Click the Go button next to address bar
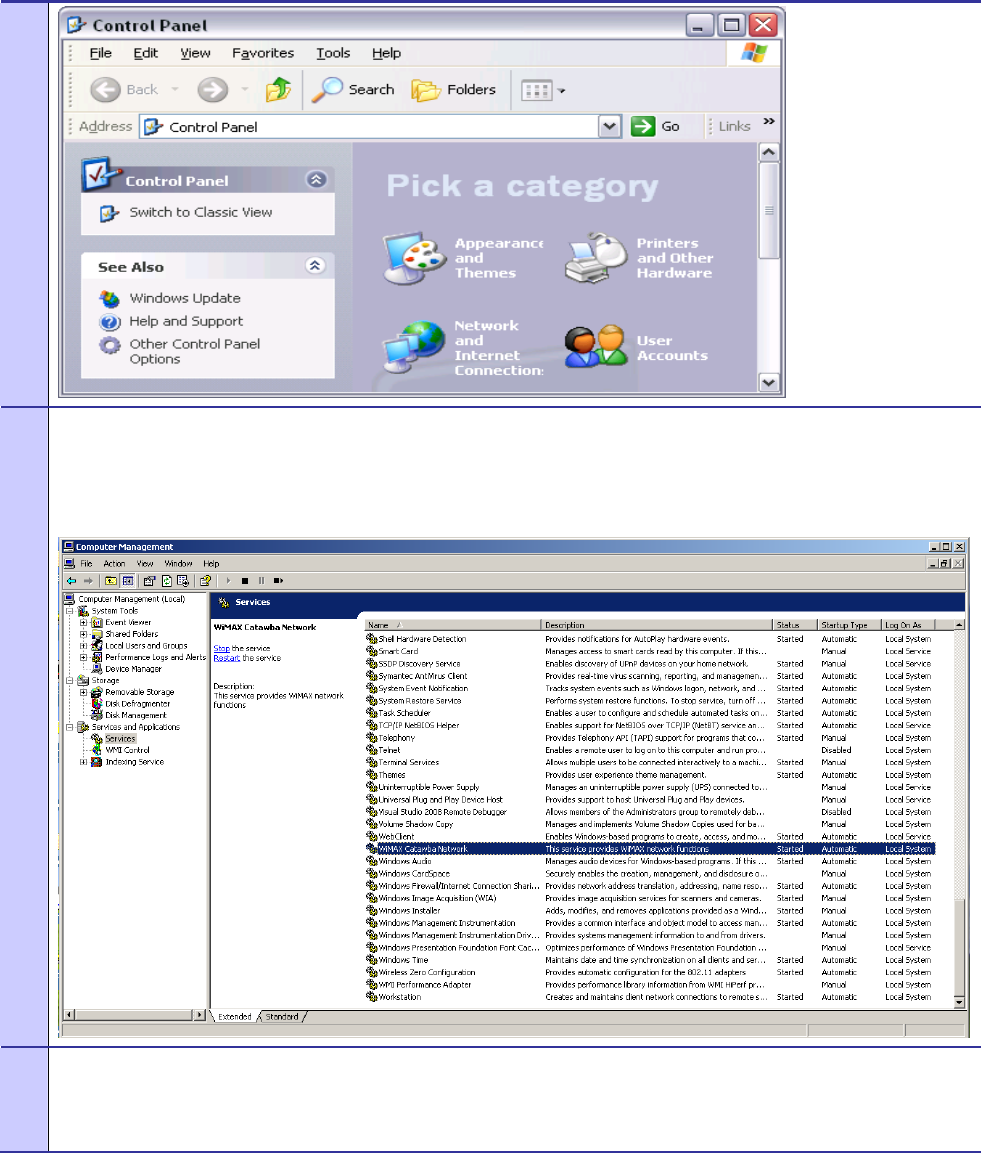This screenshot has height=1153, width=981. (x=655, y=126)
